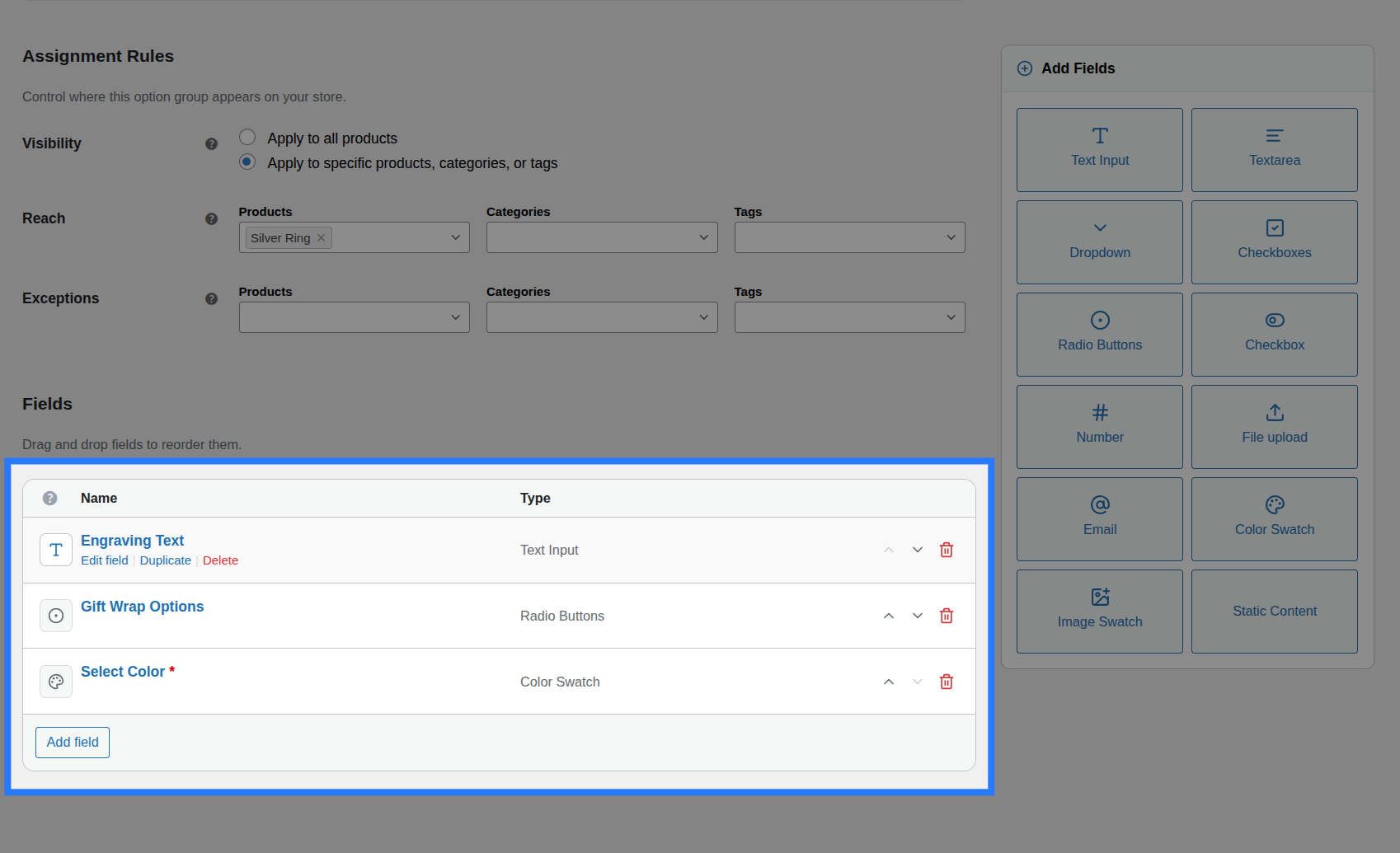Open the Reach Products dropdown
This screenshot has height=853, width=1400.
click(355, 237)
